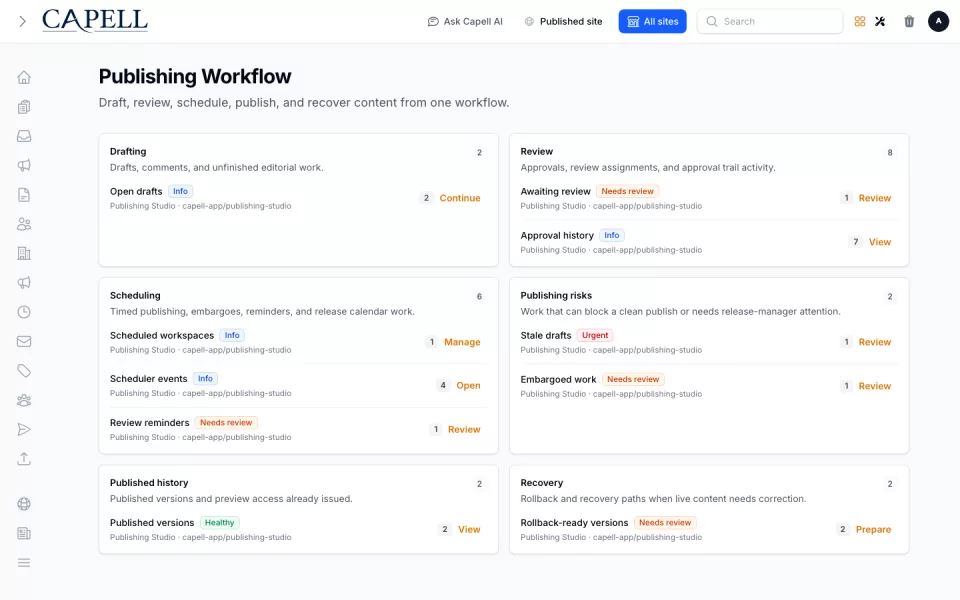Open the globe icon in the sidebar
Viewport: 960px width, 600px height.
point(24,504)
